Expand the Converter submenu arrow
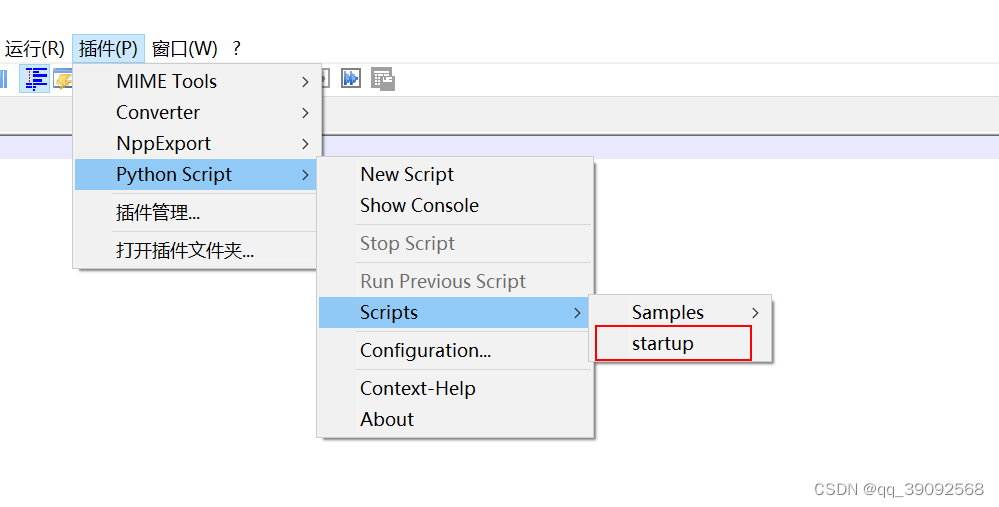 point(305,113)
